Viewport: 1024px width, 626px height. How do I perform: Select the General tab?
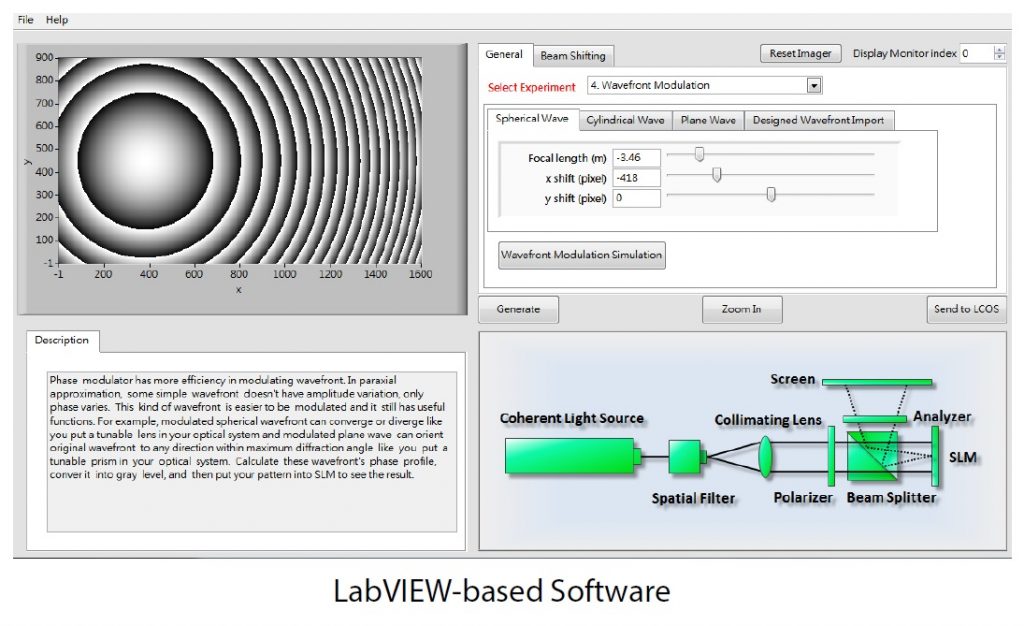coord(505,55)
